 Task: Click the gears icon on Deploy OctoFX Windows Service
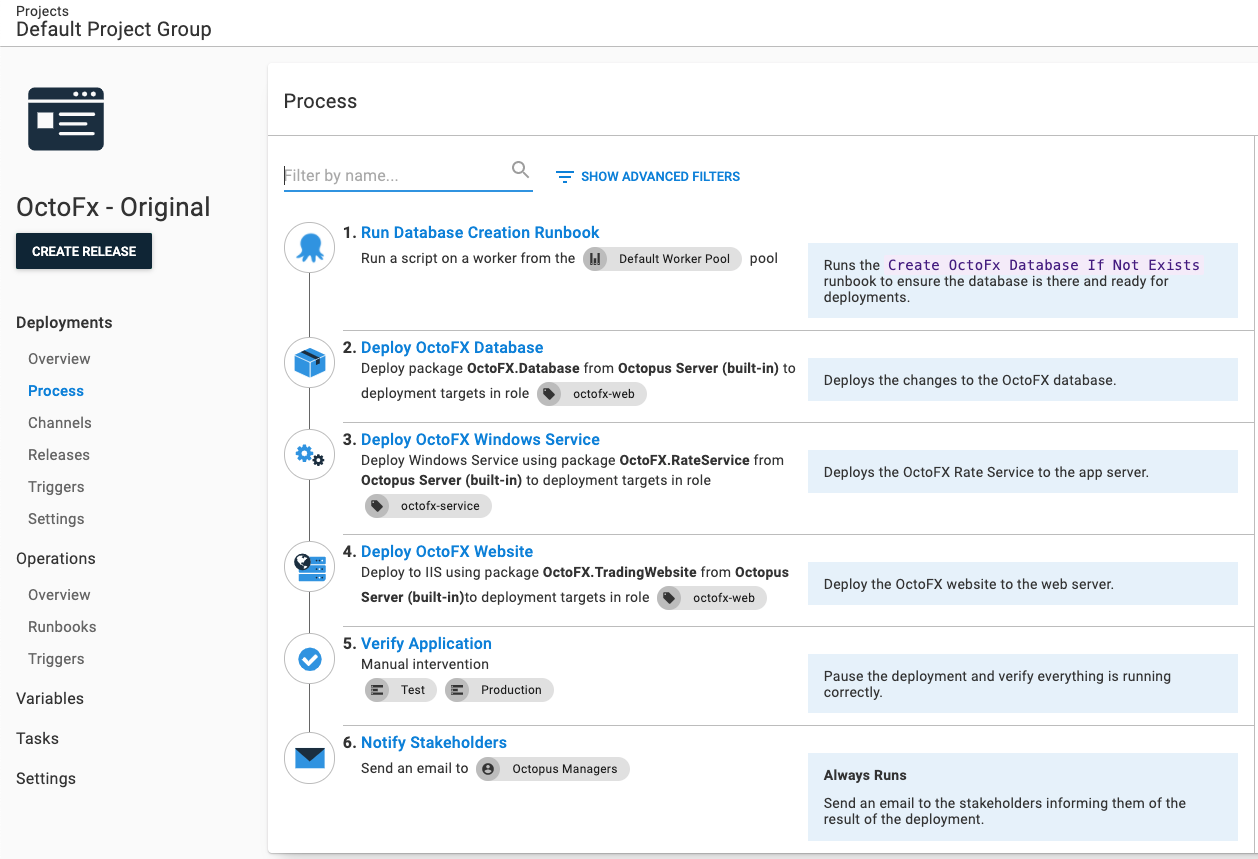(x=309, y=454)
